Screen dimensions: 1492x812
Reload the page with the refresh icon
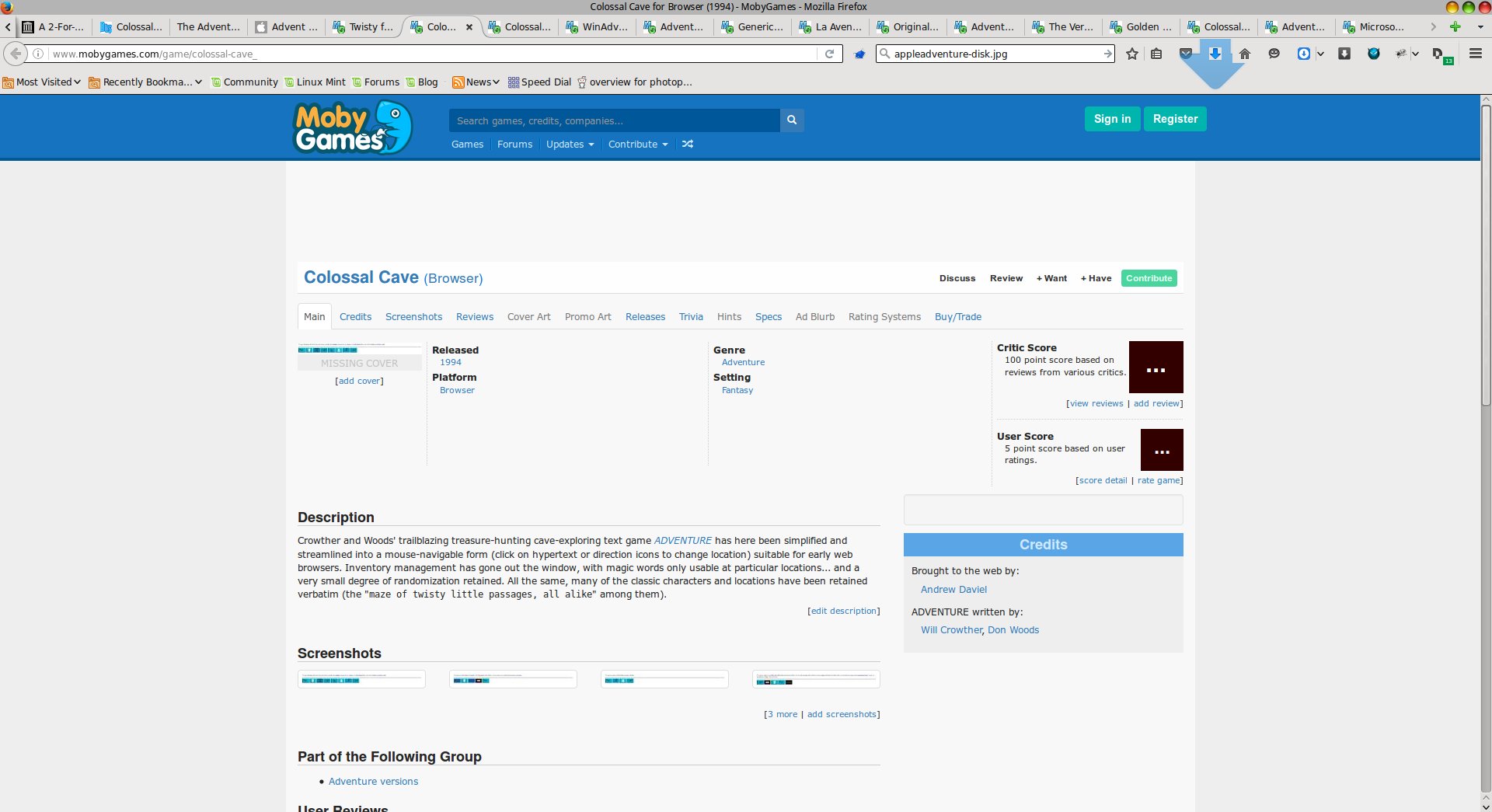click(829, 54)
